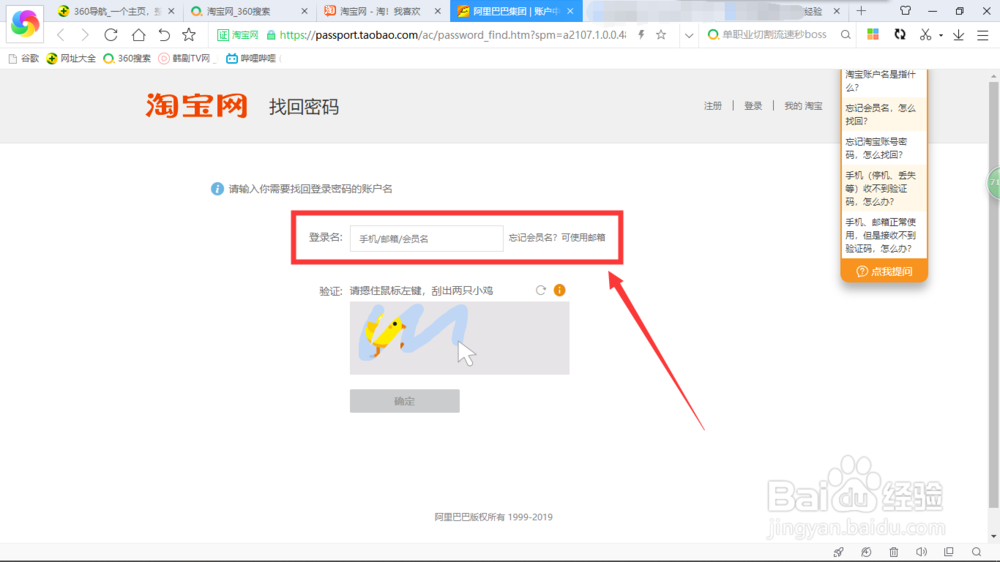
Task: Click the 登录 link
Action: pyautogui.click(x=753, y=106)
